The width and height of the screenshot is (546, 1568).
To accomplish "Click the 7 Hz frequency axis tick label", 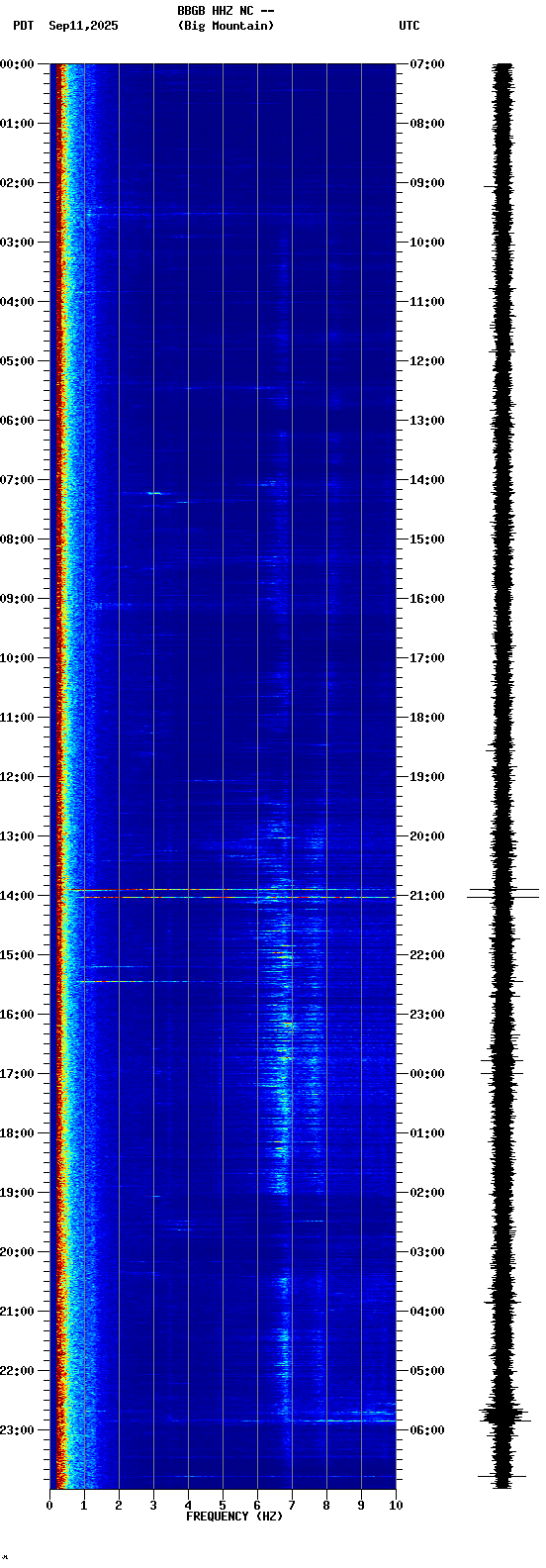I will tap(292, 1506).
